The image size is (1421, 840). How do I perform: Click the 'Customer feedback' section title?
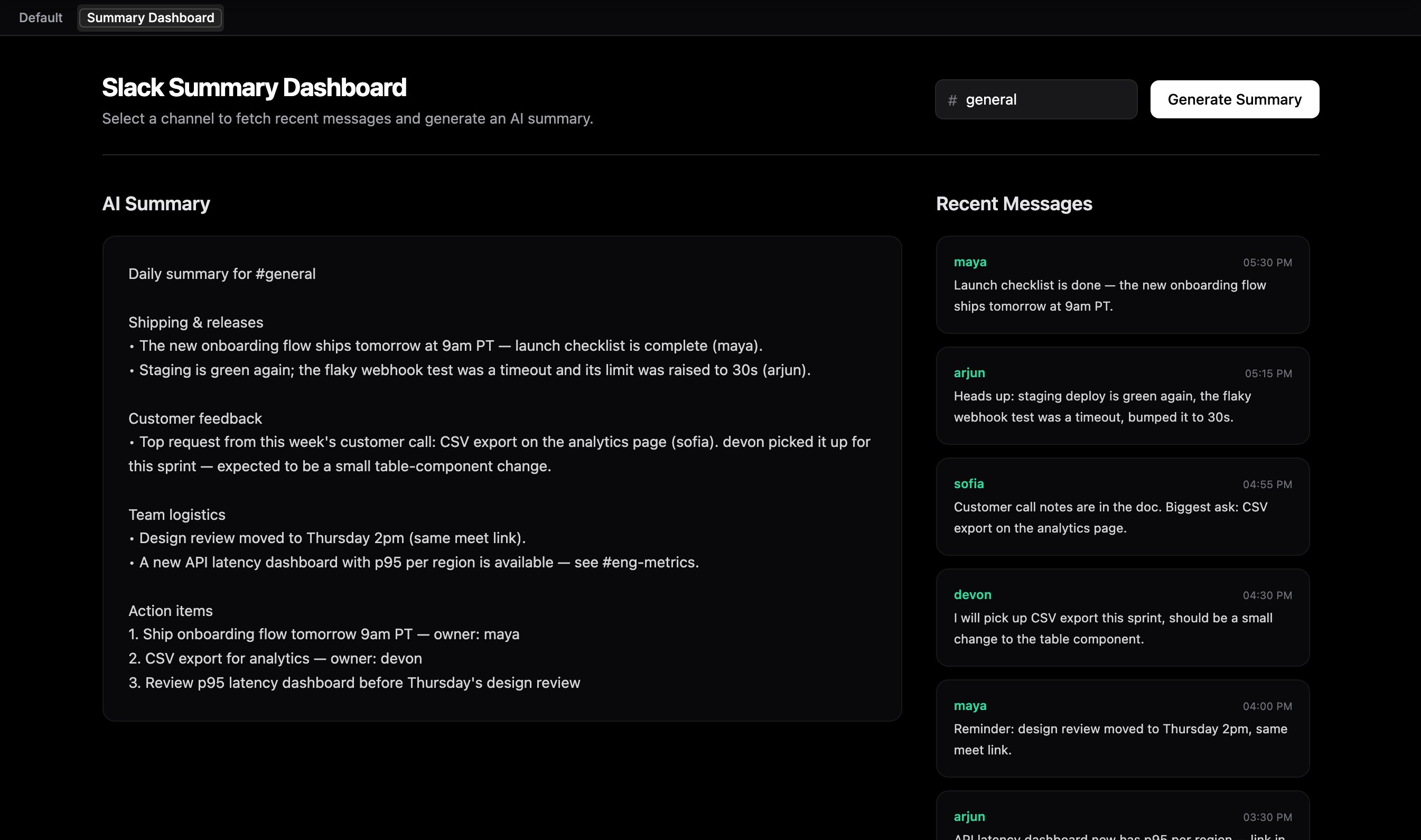pos(195,418)
